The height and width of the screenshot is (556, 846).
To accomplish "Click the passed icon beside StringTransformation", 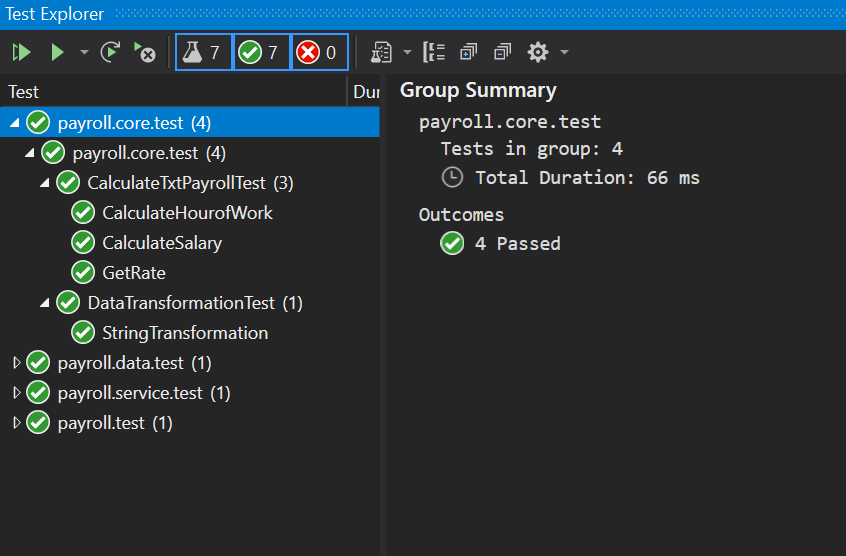I will tap(83, 333).
